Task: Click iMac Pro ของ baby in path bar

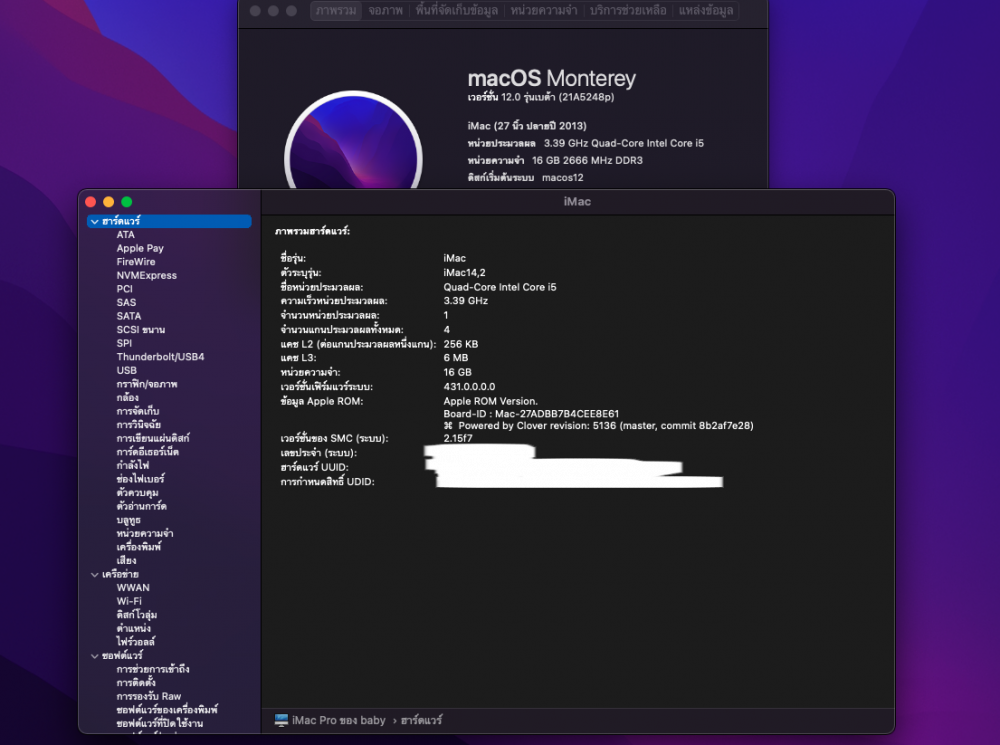Action: pos(339,720)
